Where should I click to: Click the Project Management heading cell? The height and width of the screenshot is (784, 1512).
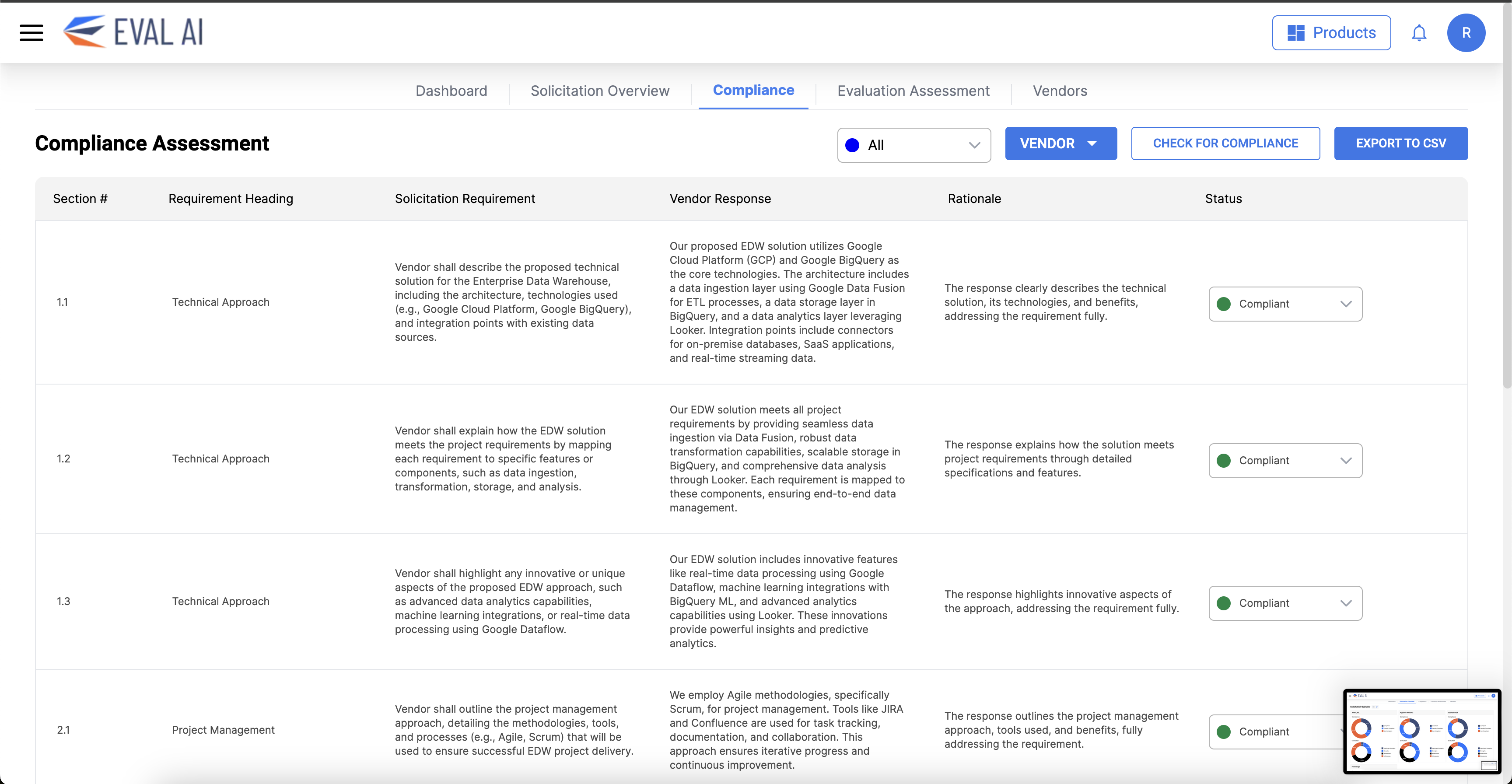tap(223, 730)
